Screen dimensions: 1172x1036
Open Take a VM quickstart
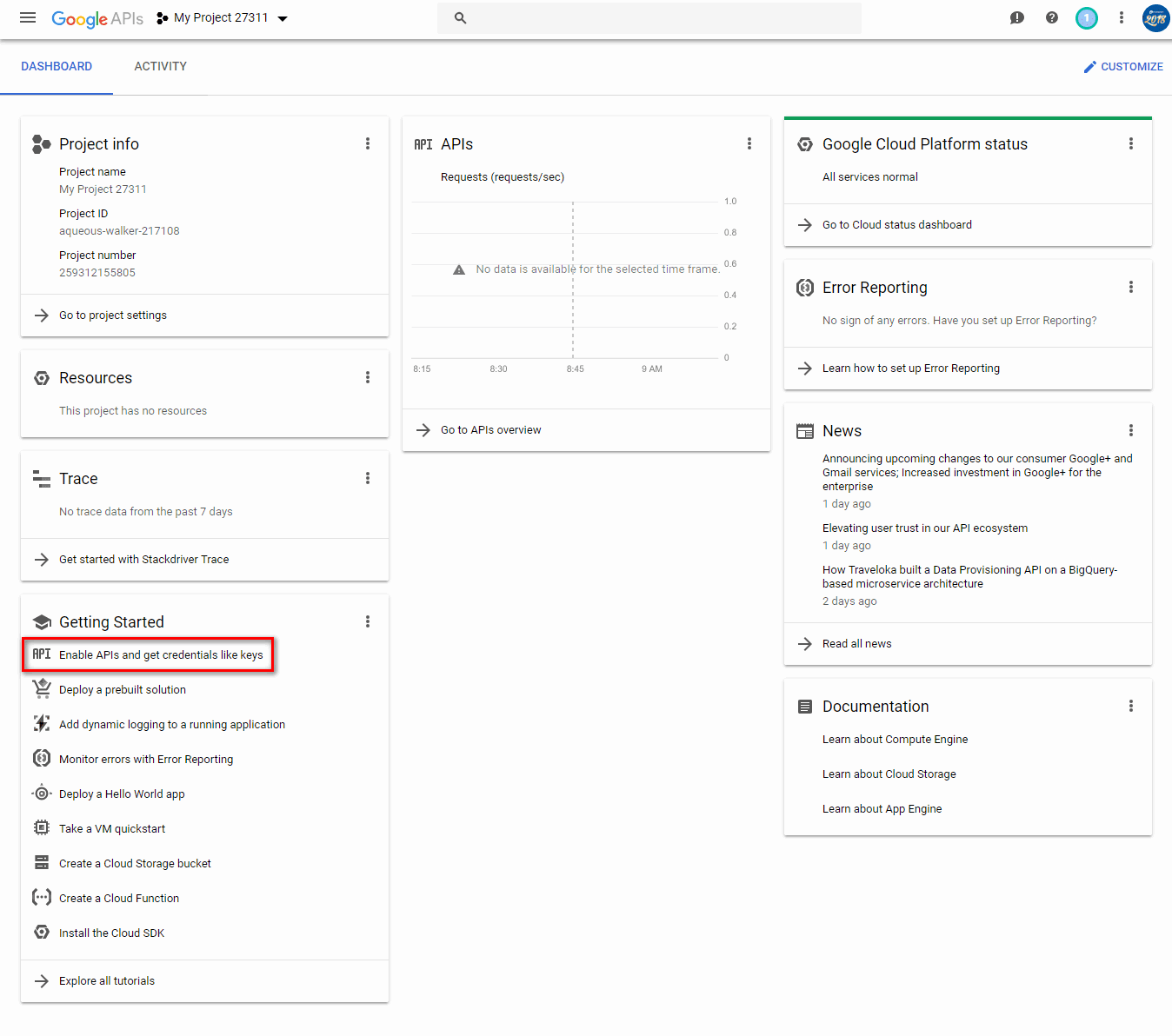(x=112, y=829)
